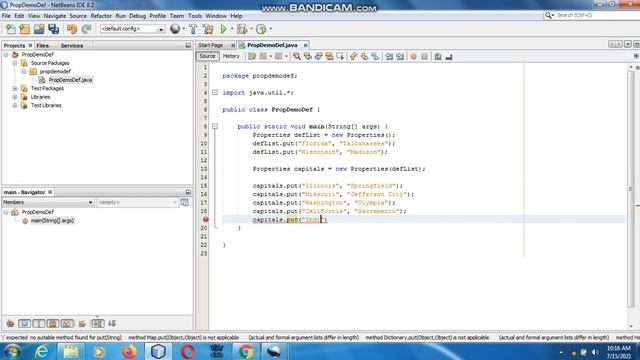Image resolution: width=640 pixels, height=360 pixels.
Task: Click the Find Previous Occurrence icon
Action: [x=307, y=57]
